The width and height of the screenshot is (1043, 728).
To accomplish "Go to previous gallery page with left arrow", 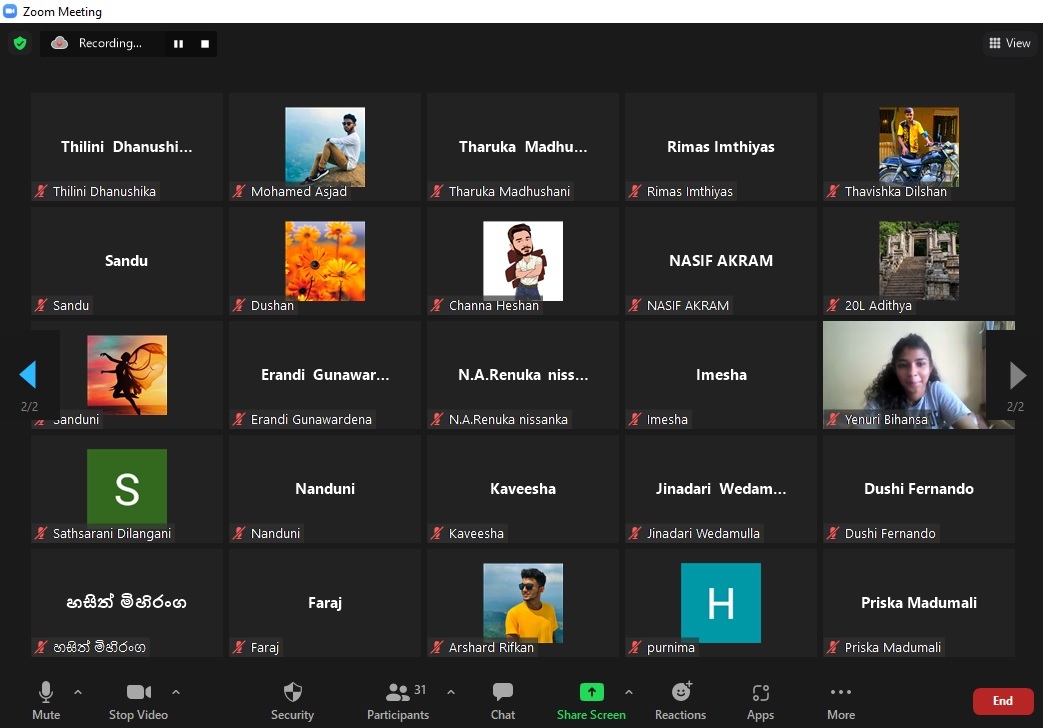I will tap(28, 375).
